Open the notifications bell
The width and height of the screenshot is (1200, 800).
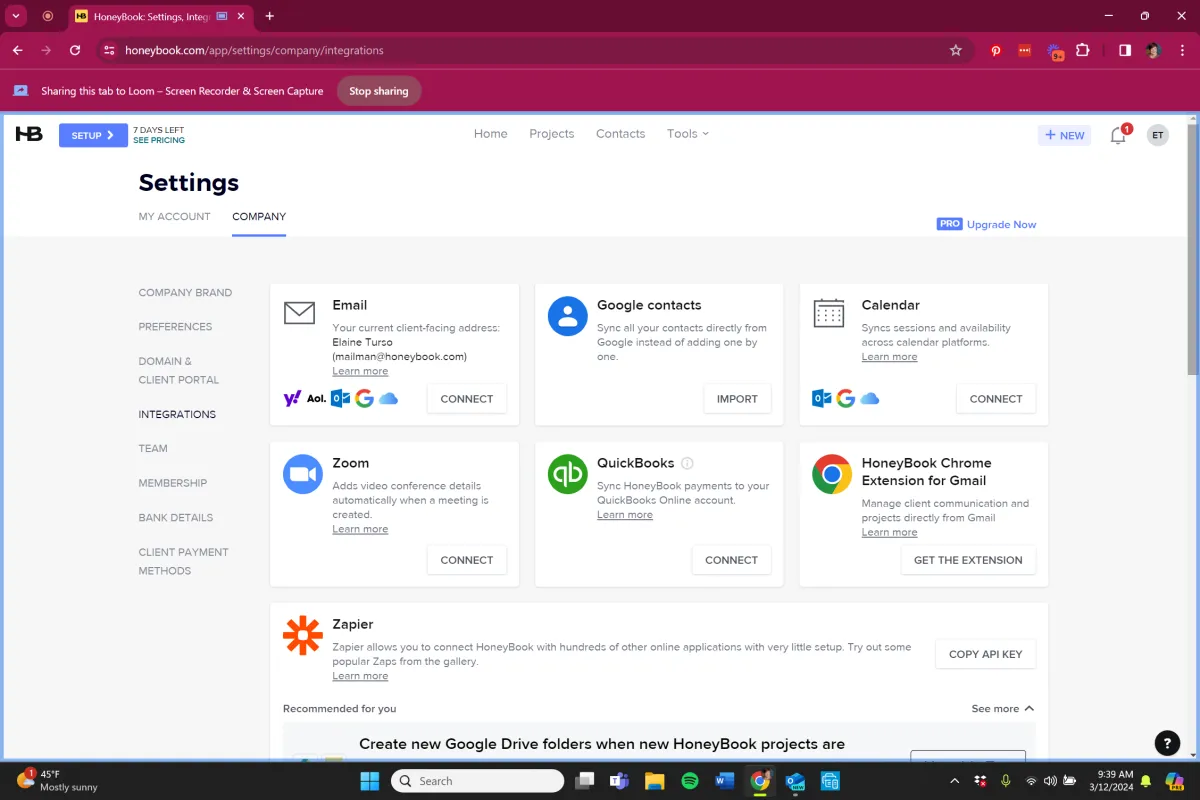pos(1119,135)
